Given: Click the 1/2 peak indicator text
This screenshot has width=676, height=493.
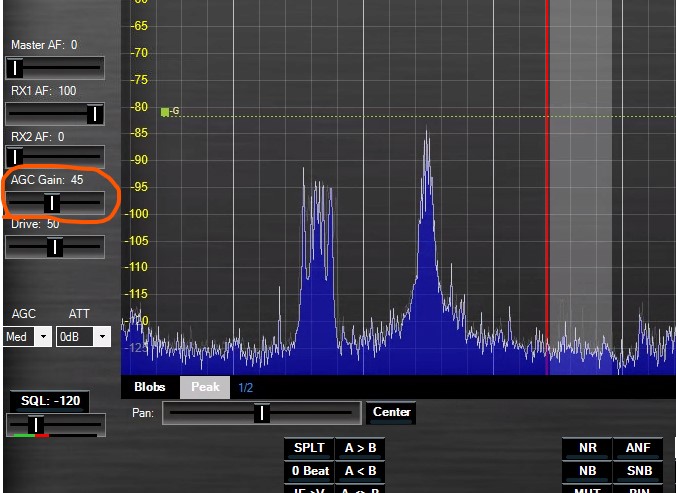Looking at the screenshot, I should coord(245,388).
